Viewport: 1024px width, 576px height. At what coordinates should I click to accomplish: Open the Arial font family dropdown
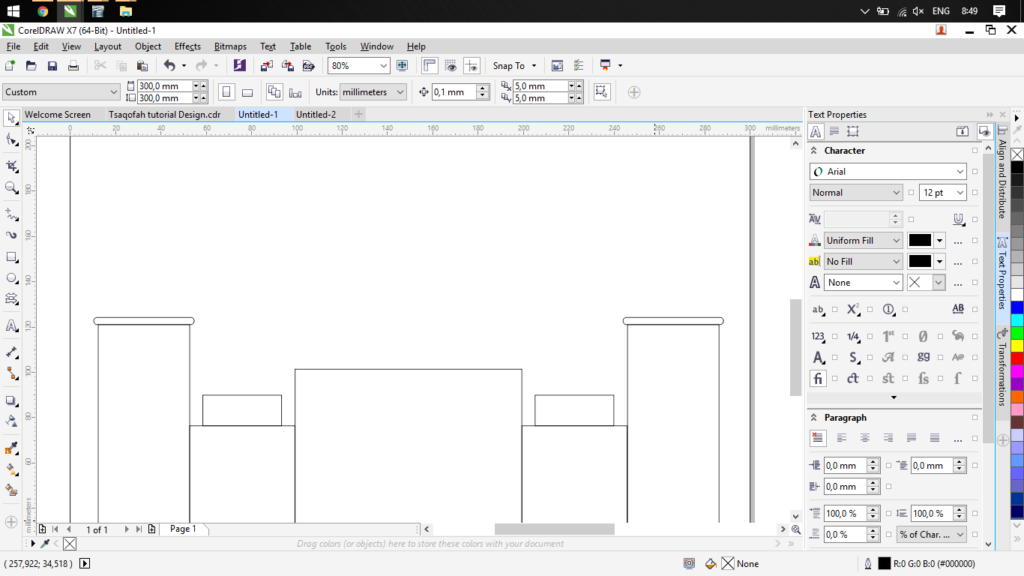[958, 172]
